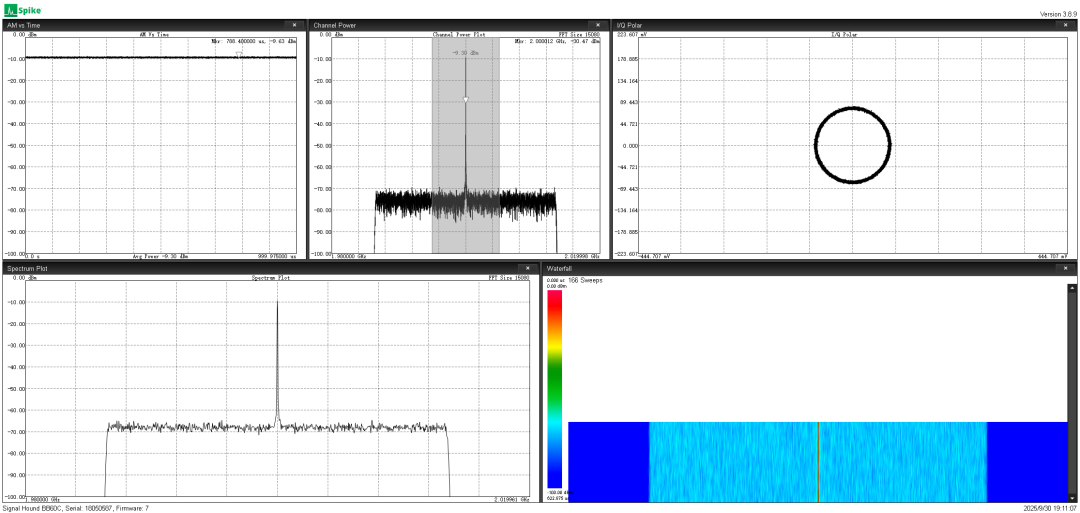Click the marker triangle on Channel Power peak

[x=465, y=100]
